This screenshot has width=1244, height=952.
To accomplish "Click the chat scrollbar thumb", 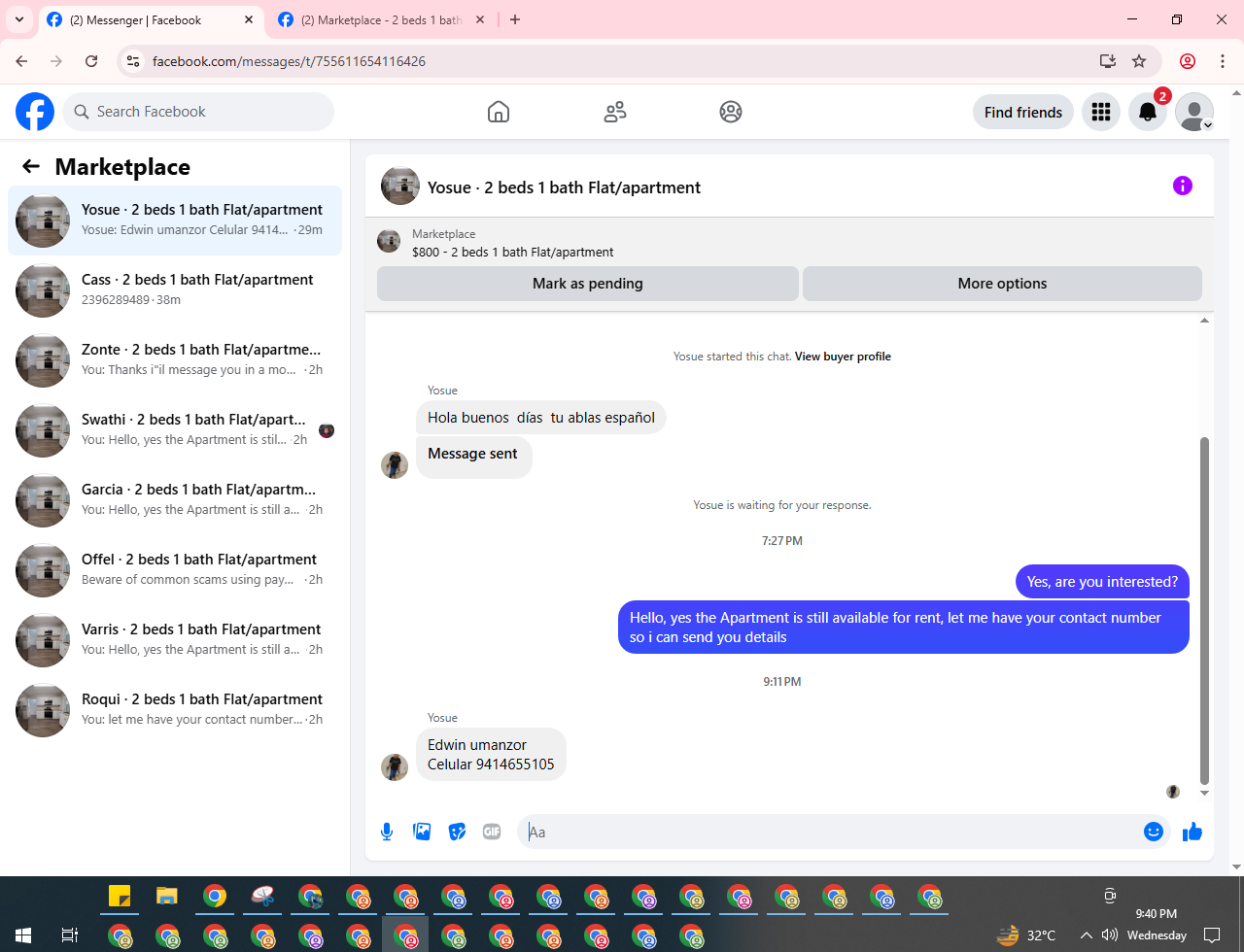I will [1205, 610].
